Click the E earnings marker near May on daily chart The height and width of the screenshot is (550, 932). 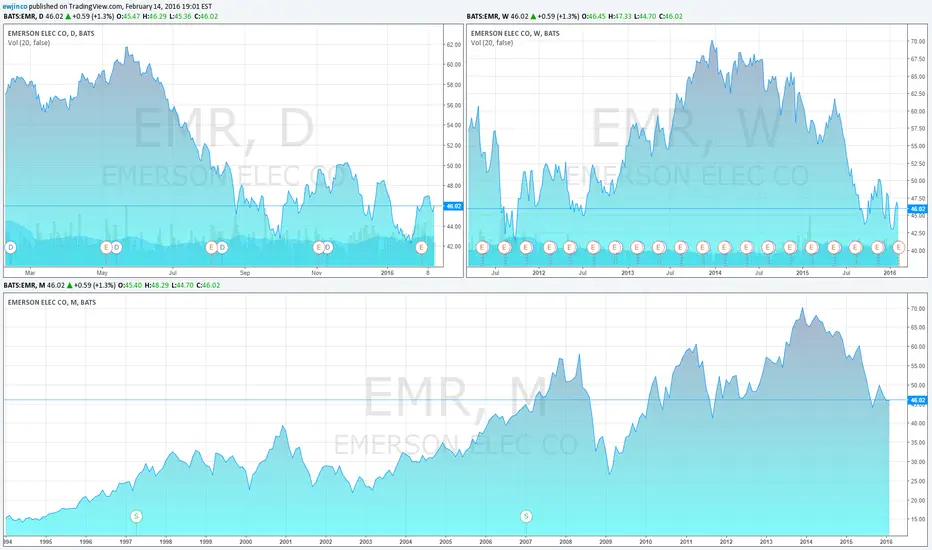pyautogui.click(x=106, y=247)
